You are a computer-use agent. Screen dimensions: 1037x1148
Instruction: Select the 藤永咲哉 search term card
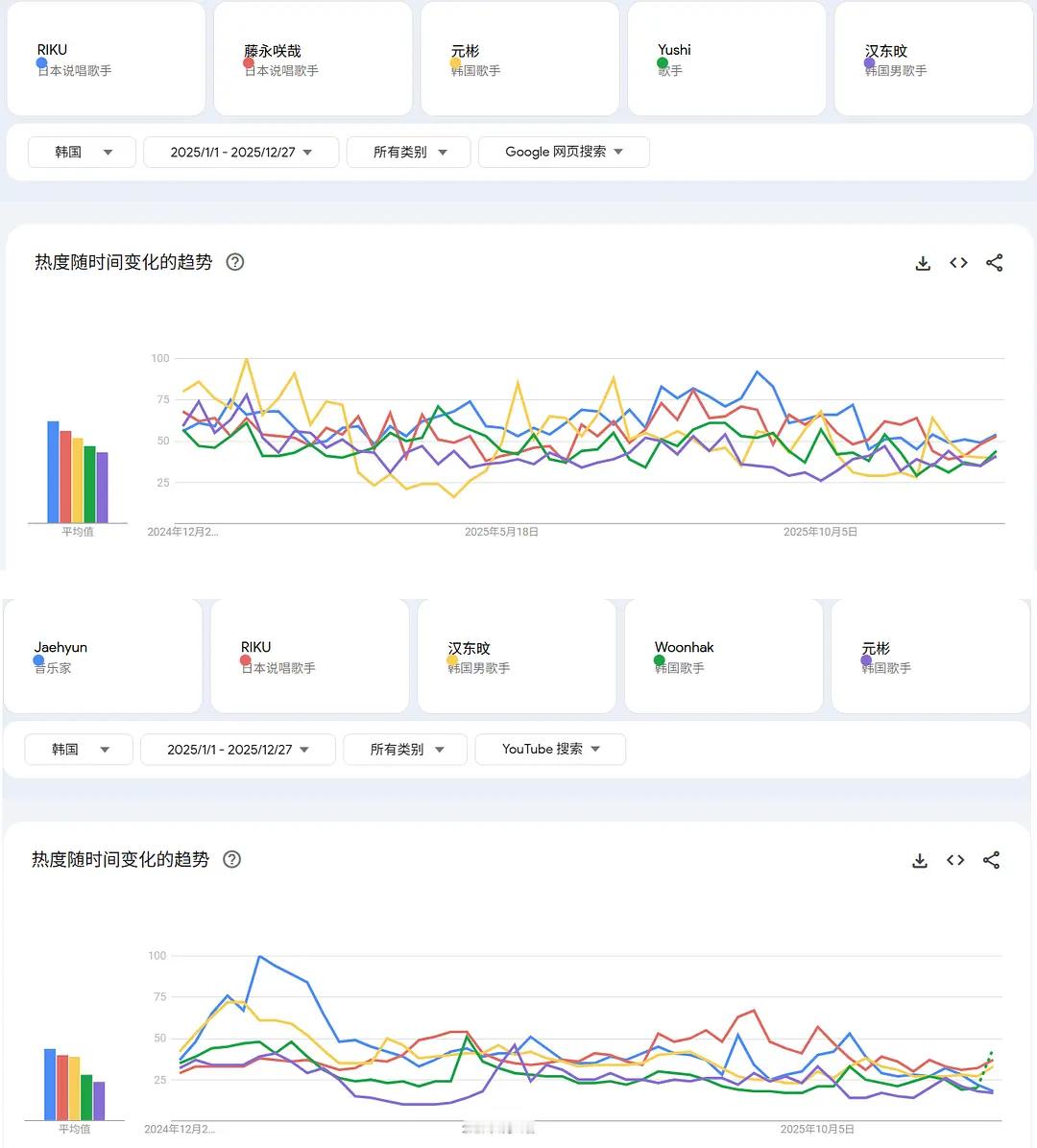point(313,59)
